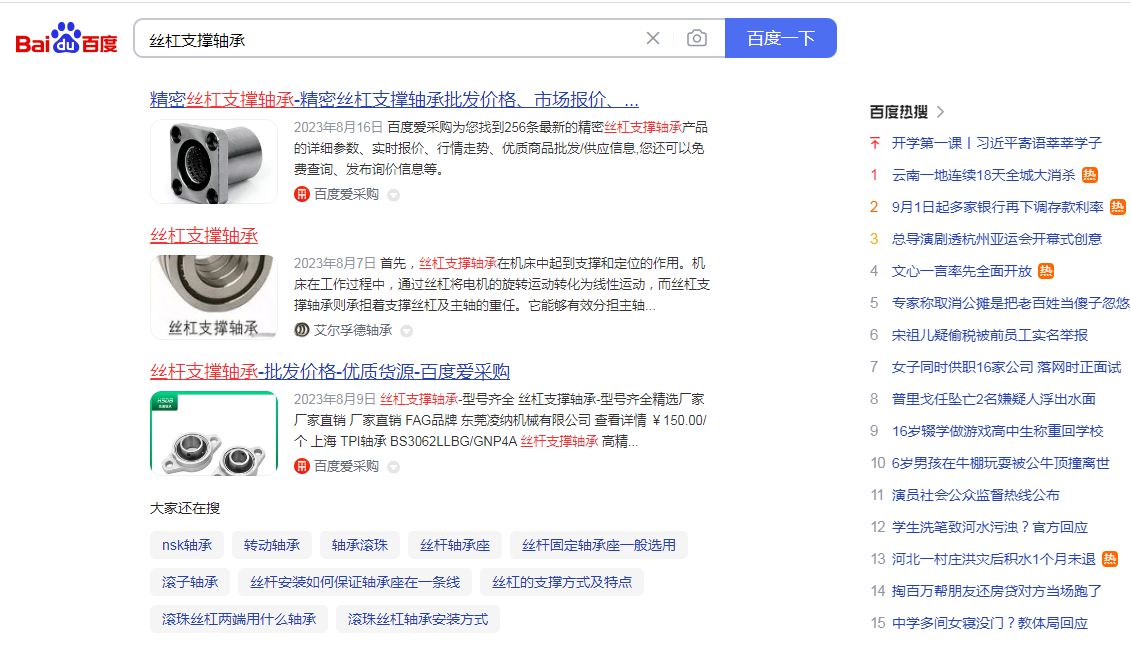
Task: Select the related search 轴承滚珠
Action: [360, 545]
